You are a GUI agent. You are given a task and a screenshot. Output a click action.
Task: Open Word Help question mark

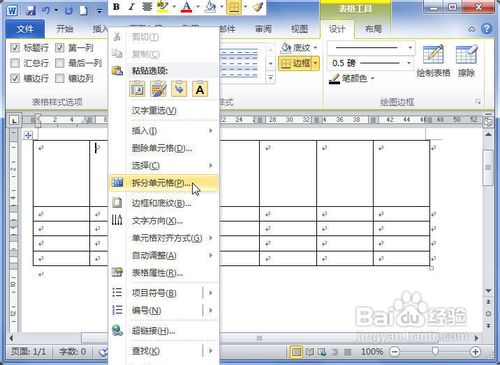click(486, 29)
